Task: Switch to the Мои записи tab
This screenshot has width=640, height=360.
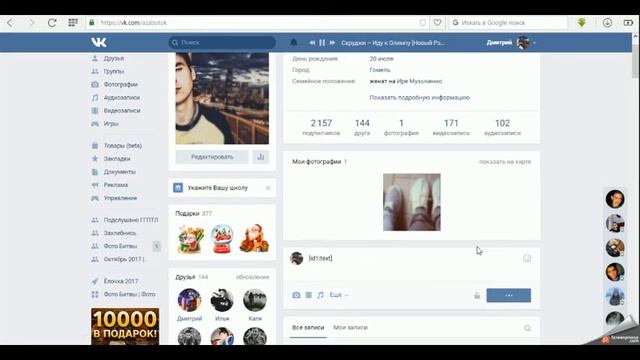Action: [x=350, y=327]
